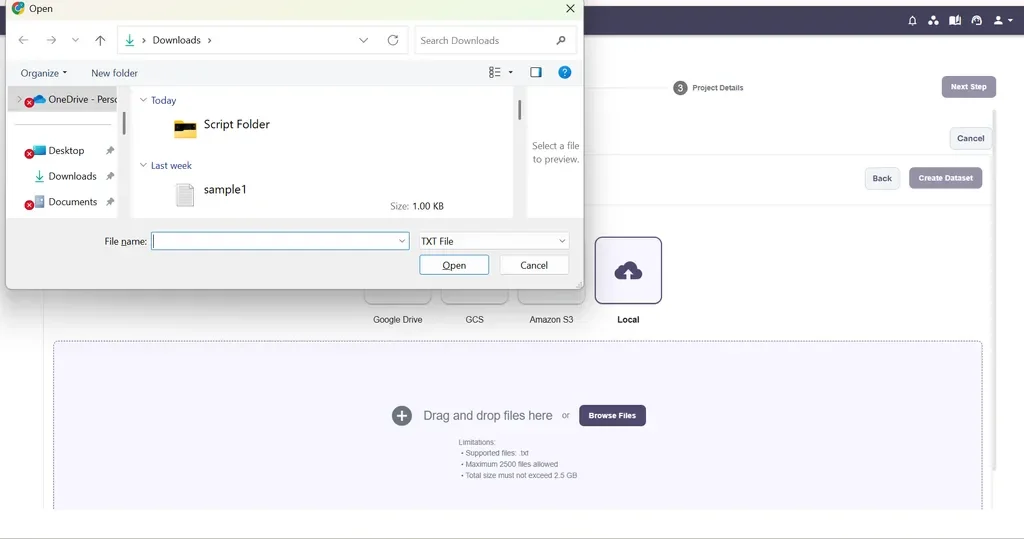
Task: Click the pin icon beside Documents
Action: (x=110, y=201)
